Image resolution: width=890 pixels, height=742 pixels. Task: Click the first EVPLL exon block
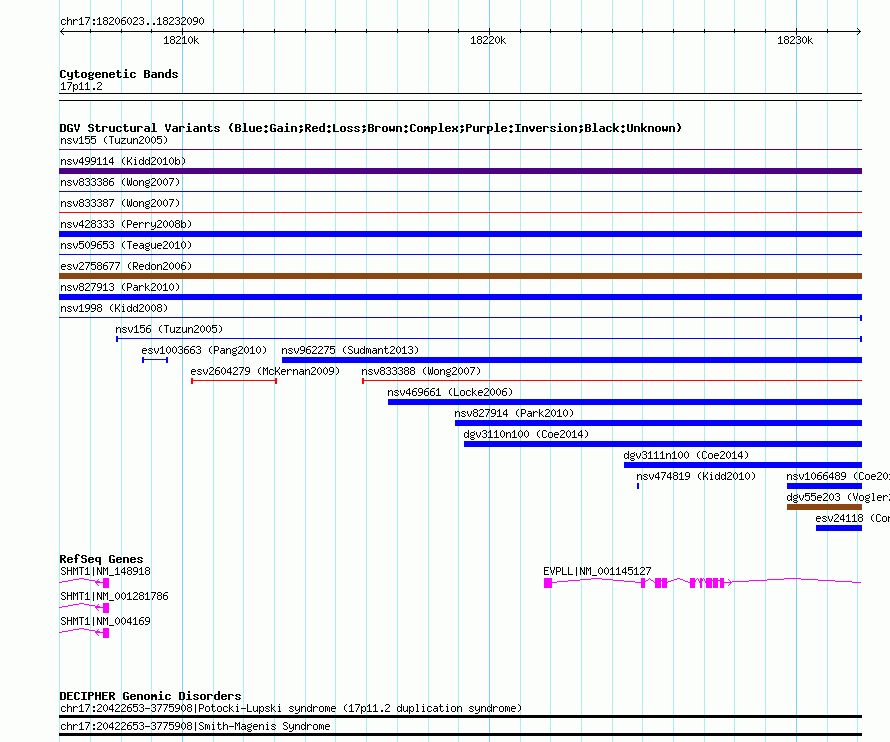(548, 583)
